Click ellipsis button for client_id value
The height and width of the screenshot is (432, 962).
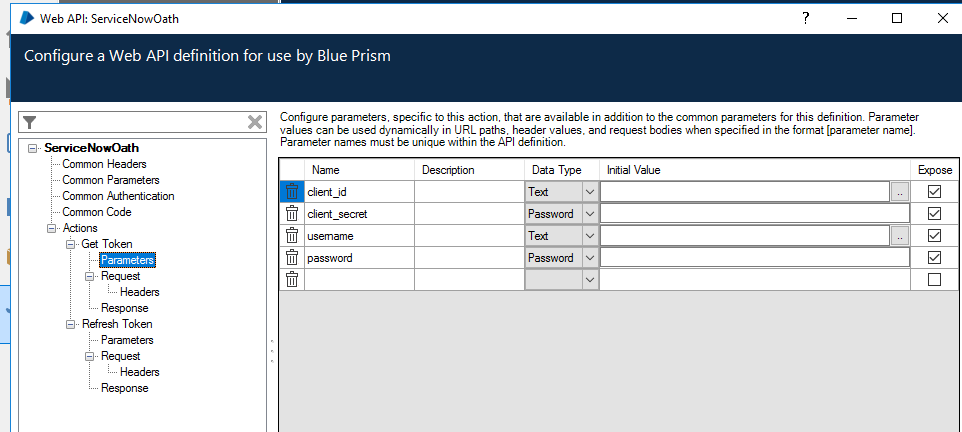tap(900, 191)
